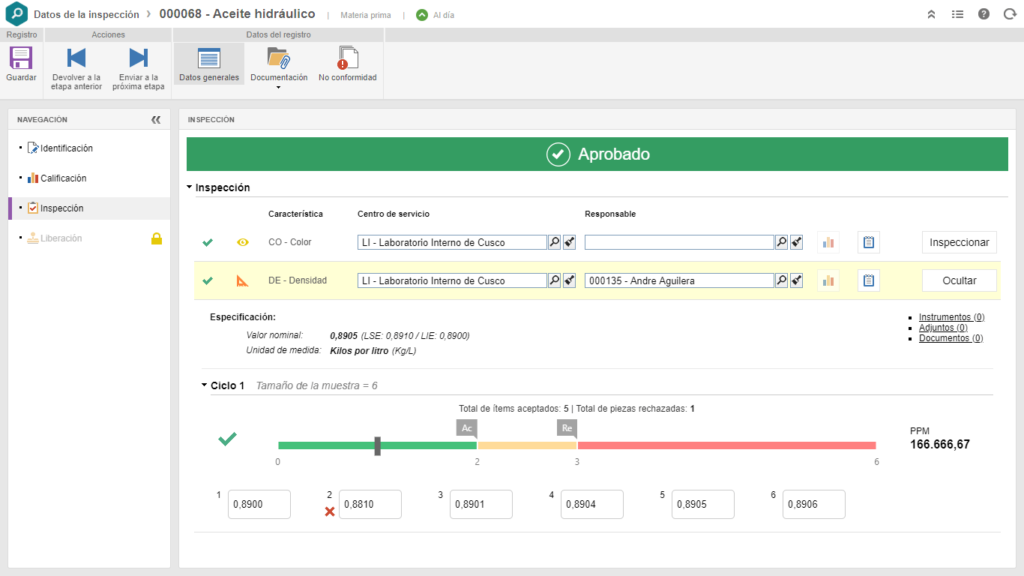Click sample 2 value field 0,8810
This screenshot has height=576, width=1024.
pos(370,505)
